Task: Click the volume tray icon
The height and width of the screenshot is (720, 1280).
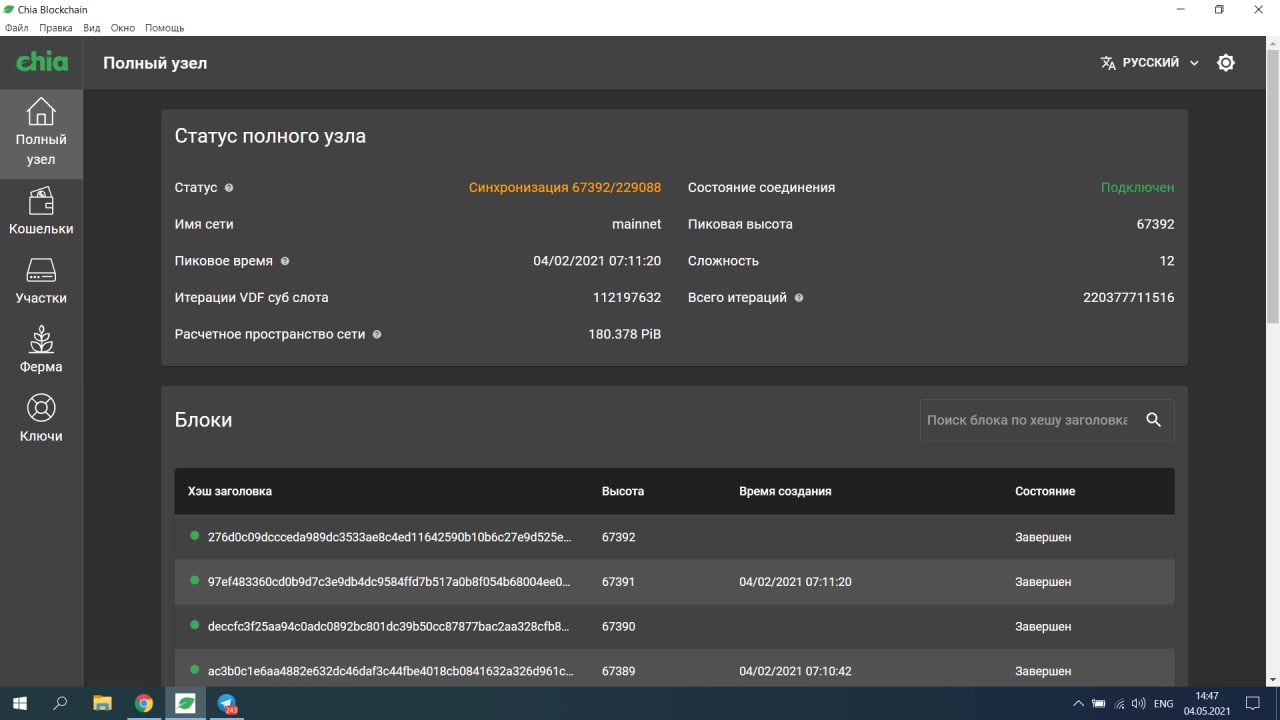Action: coord(1138,704)
